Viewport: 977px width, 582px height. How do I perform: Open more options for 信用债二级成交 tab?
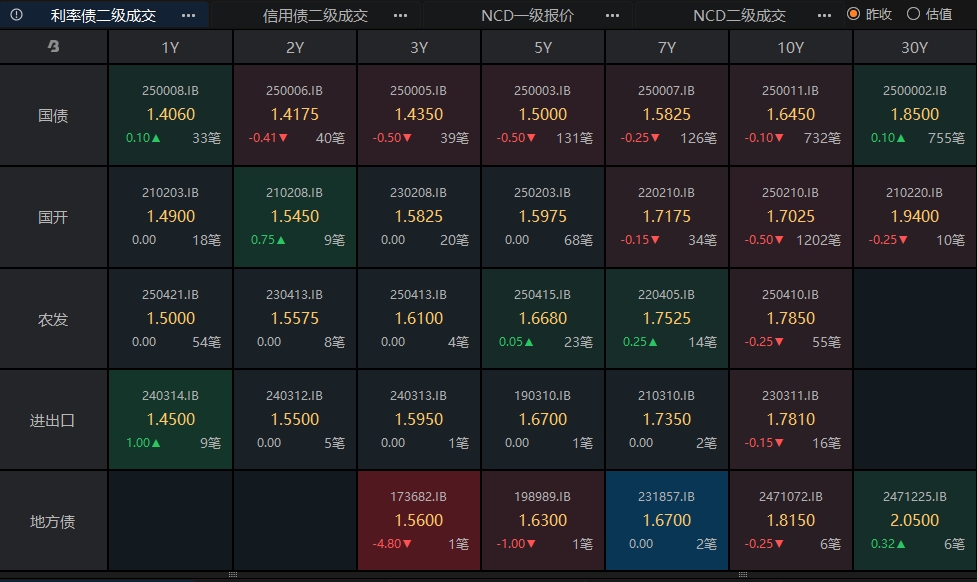click(x=400, y=15)
